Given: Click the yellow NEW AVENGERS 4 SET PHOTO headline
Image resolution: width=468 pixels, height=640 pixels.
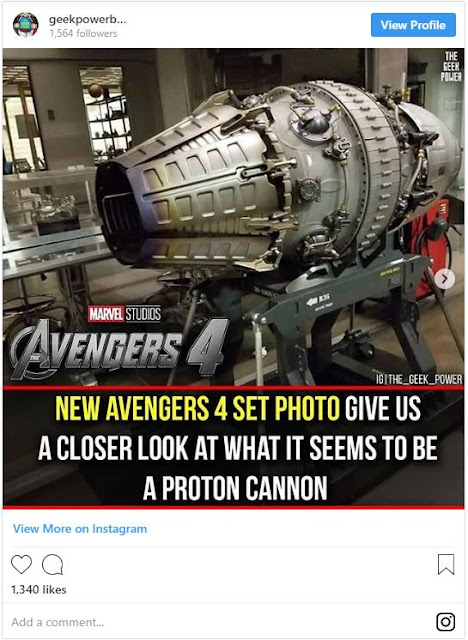Looking at the screenshot, I should [198, 408].
